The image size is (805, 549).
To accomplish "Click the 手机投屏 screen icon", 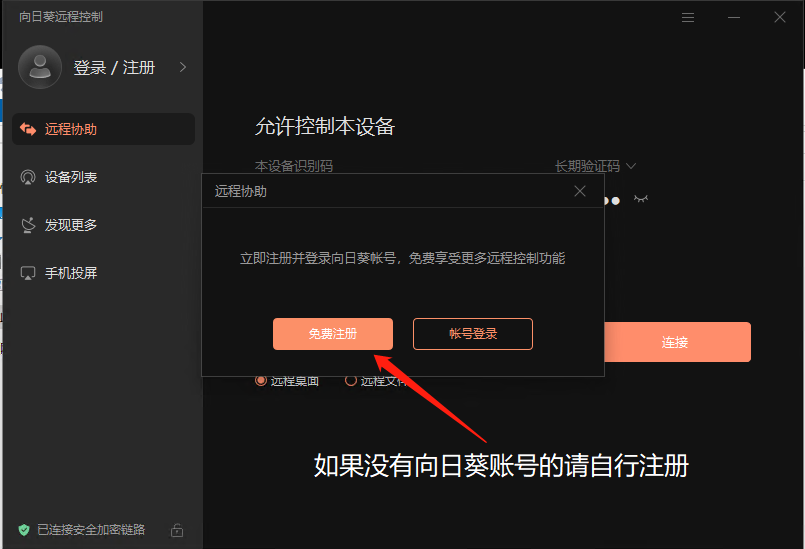I will click(x=28, y=273).
